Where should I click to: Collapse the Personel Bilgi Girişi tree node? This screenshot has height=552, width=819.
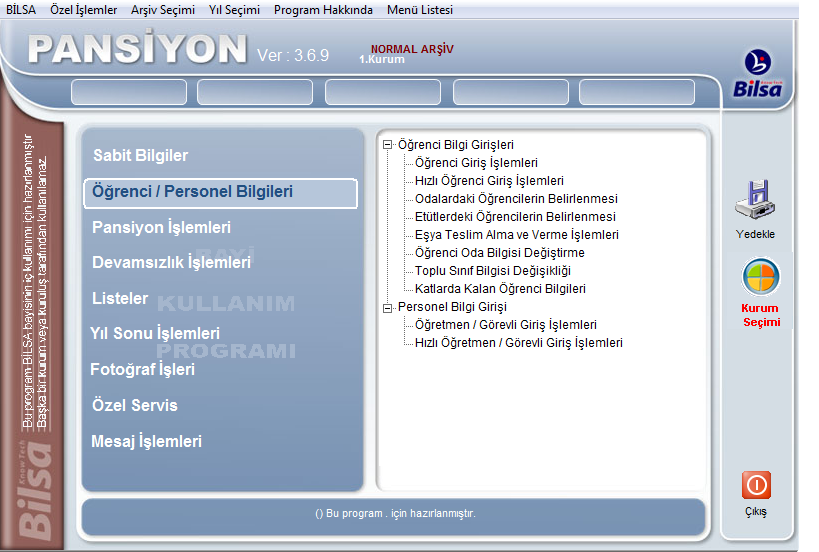click(388, 307)
